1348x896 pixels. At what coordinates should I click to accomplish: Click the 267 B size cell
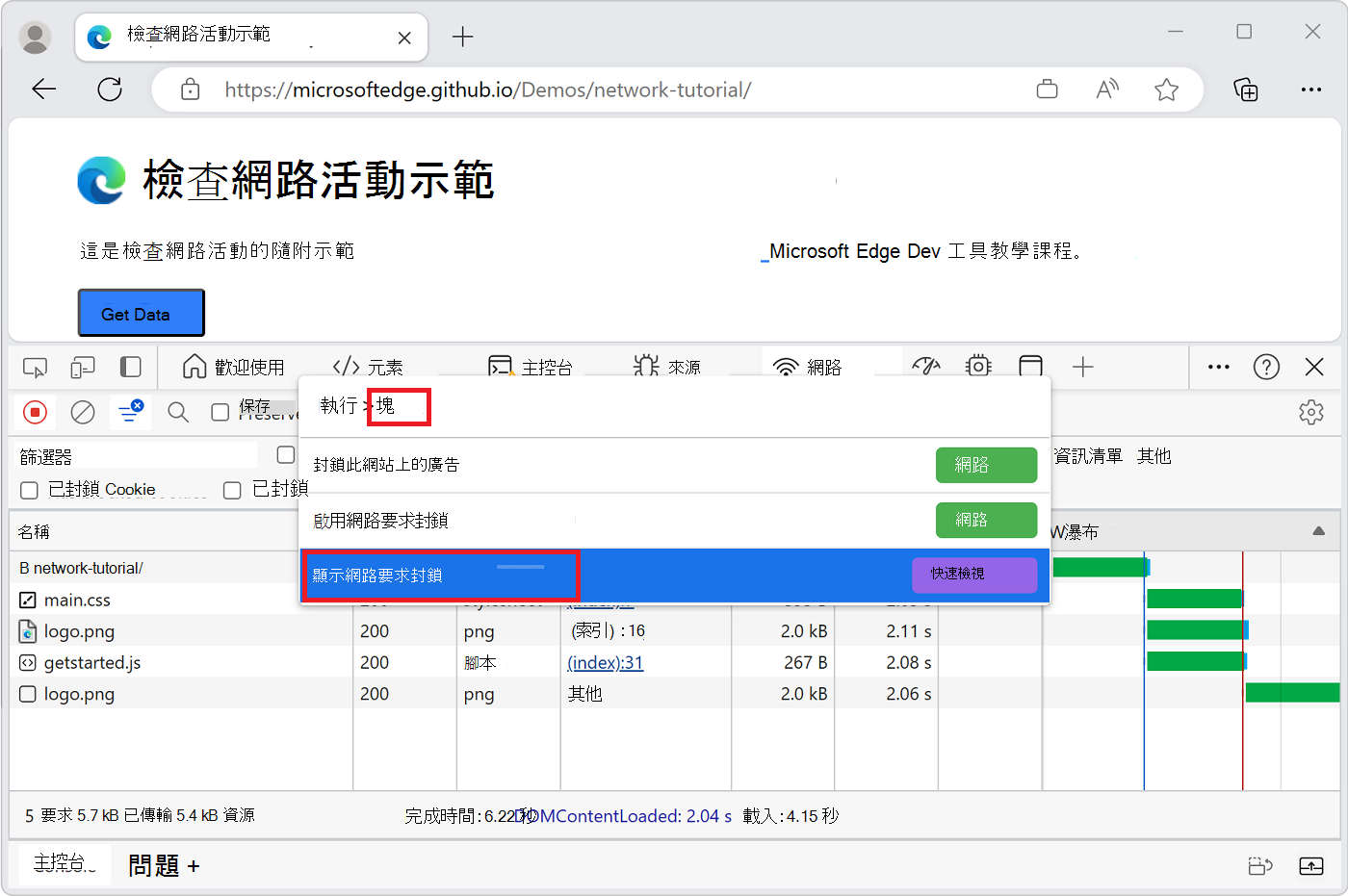pos(805,662)
